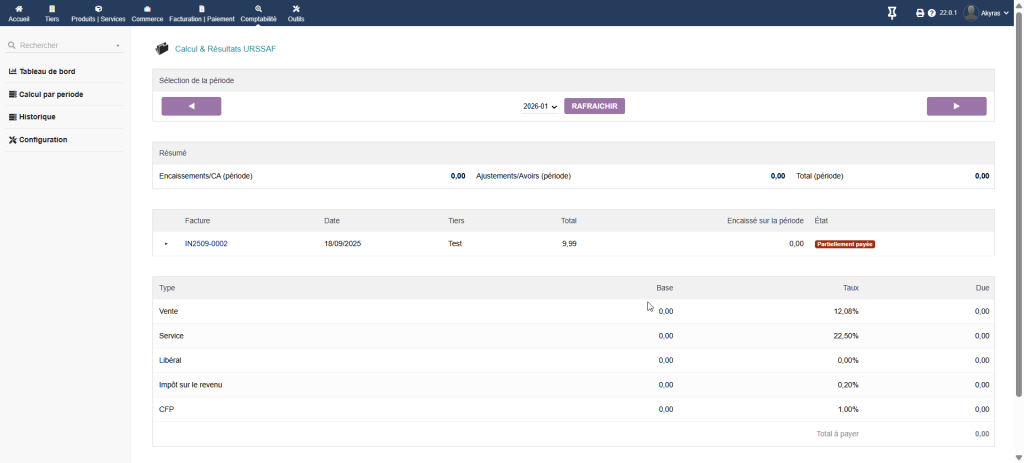Viewport: 1024px width, 463px height.
Task: Click the 22,50% rate value
Action: pyautogui.click(x=846, y=336)
